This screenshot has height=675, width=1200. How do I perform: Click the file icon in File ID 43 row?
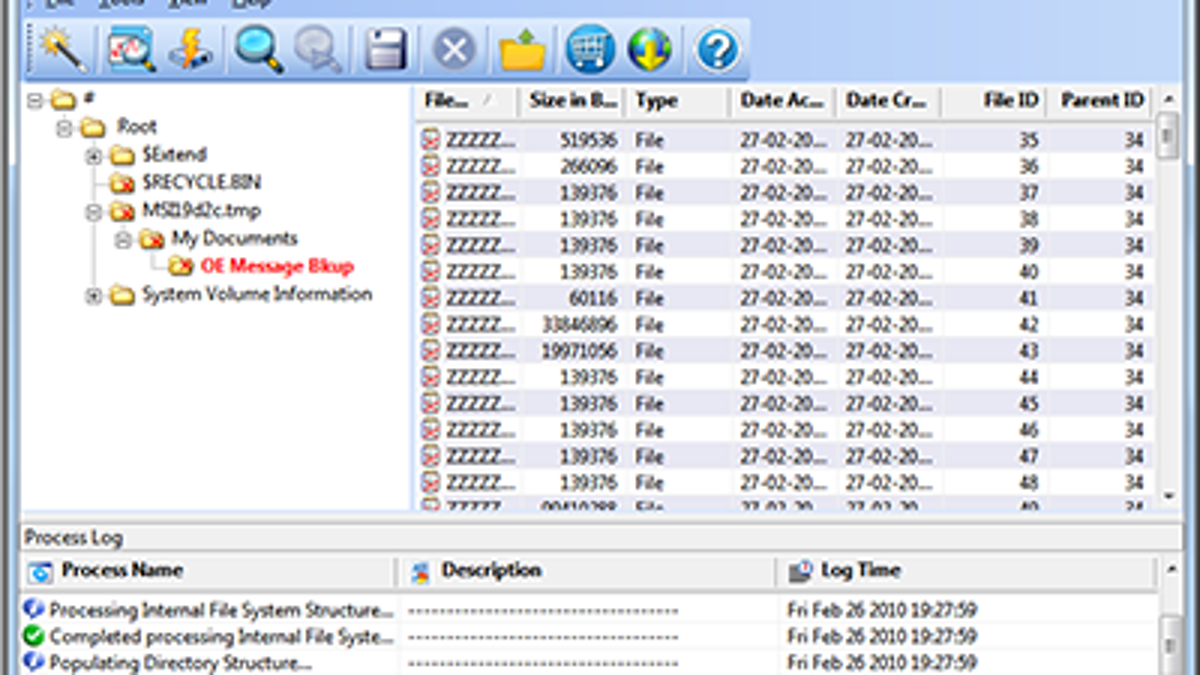(431, 351)
